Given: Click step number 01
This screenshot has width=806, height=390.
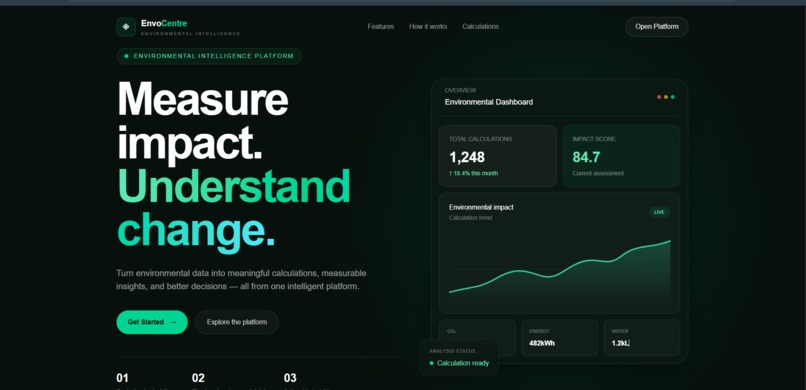Looking at the screenshot, I should coord(122,378).
